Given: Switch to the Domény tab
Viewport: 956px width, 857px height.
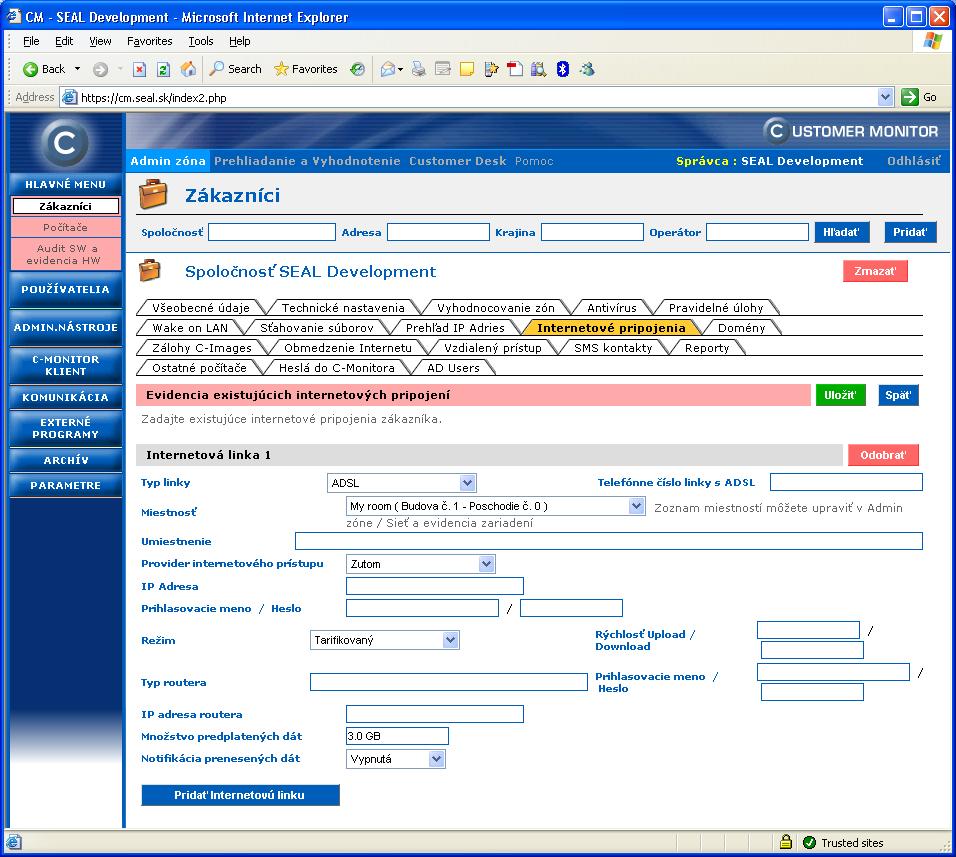Looking at the screenshot, I should 741,328.
